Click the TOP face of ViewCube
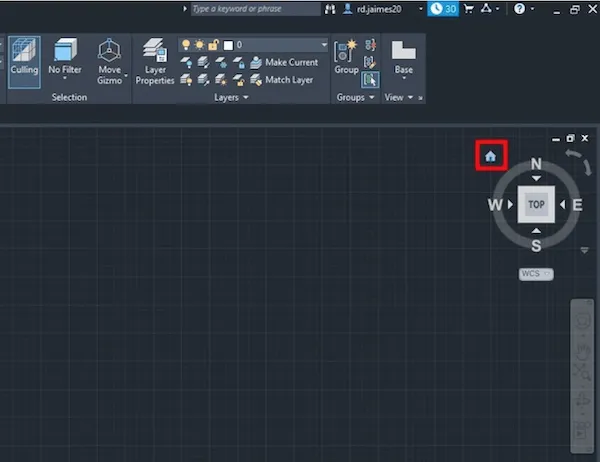 (536, 204)
